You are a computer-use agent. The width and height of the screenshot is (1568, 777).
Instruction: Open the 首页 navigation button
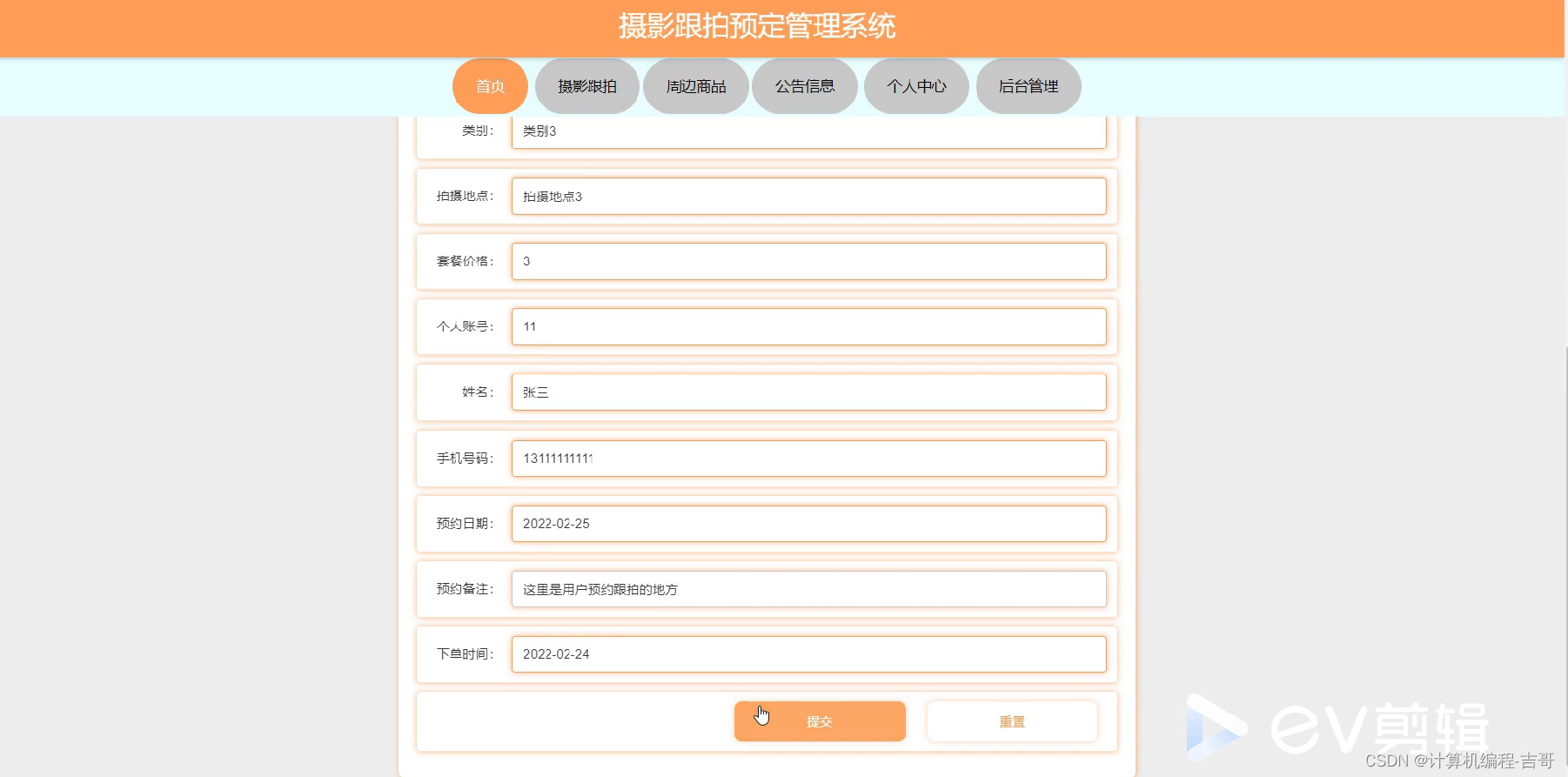point(489,86)
